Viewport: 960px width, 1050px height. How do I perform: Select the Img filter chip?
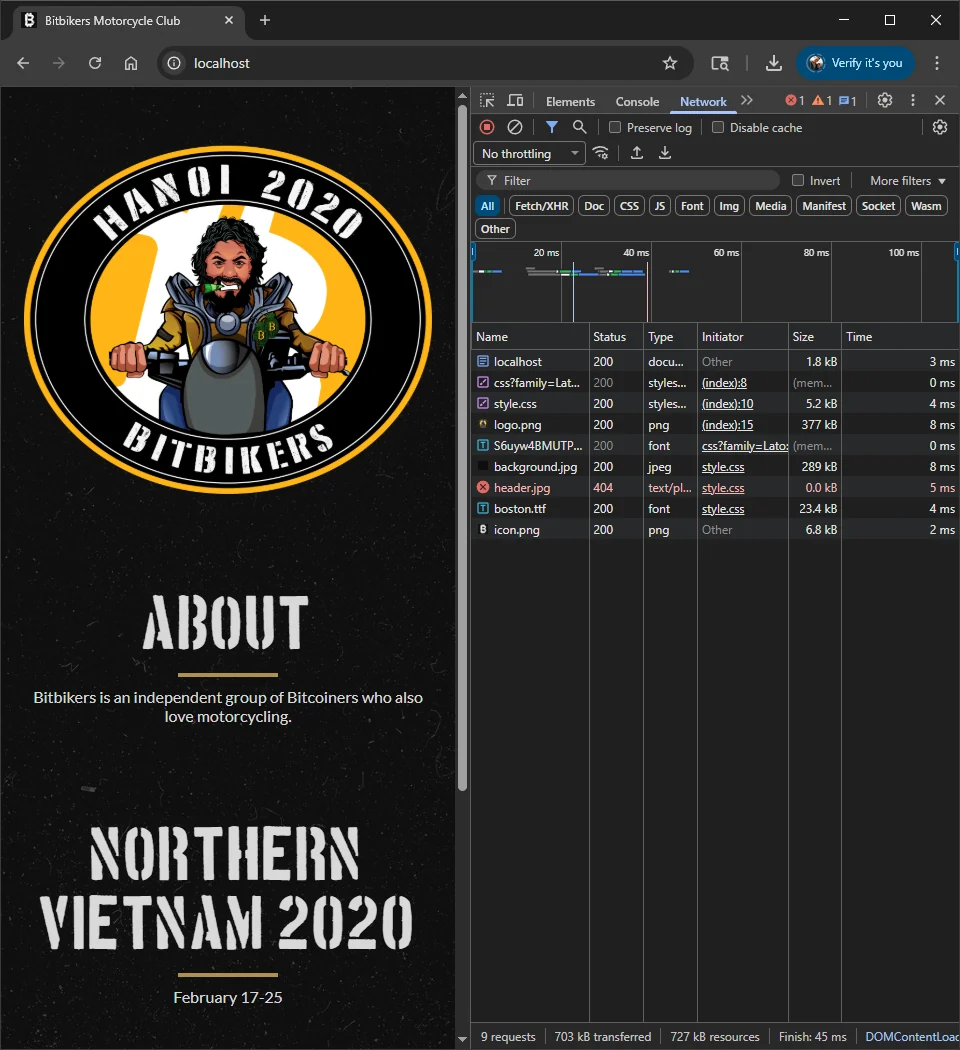click(729, 206)
